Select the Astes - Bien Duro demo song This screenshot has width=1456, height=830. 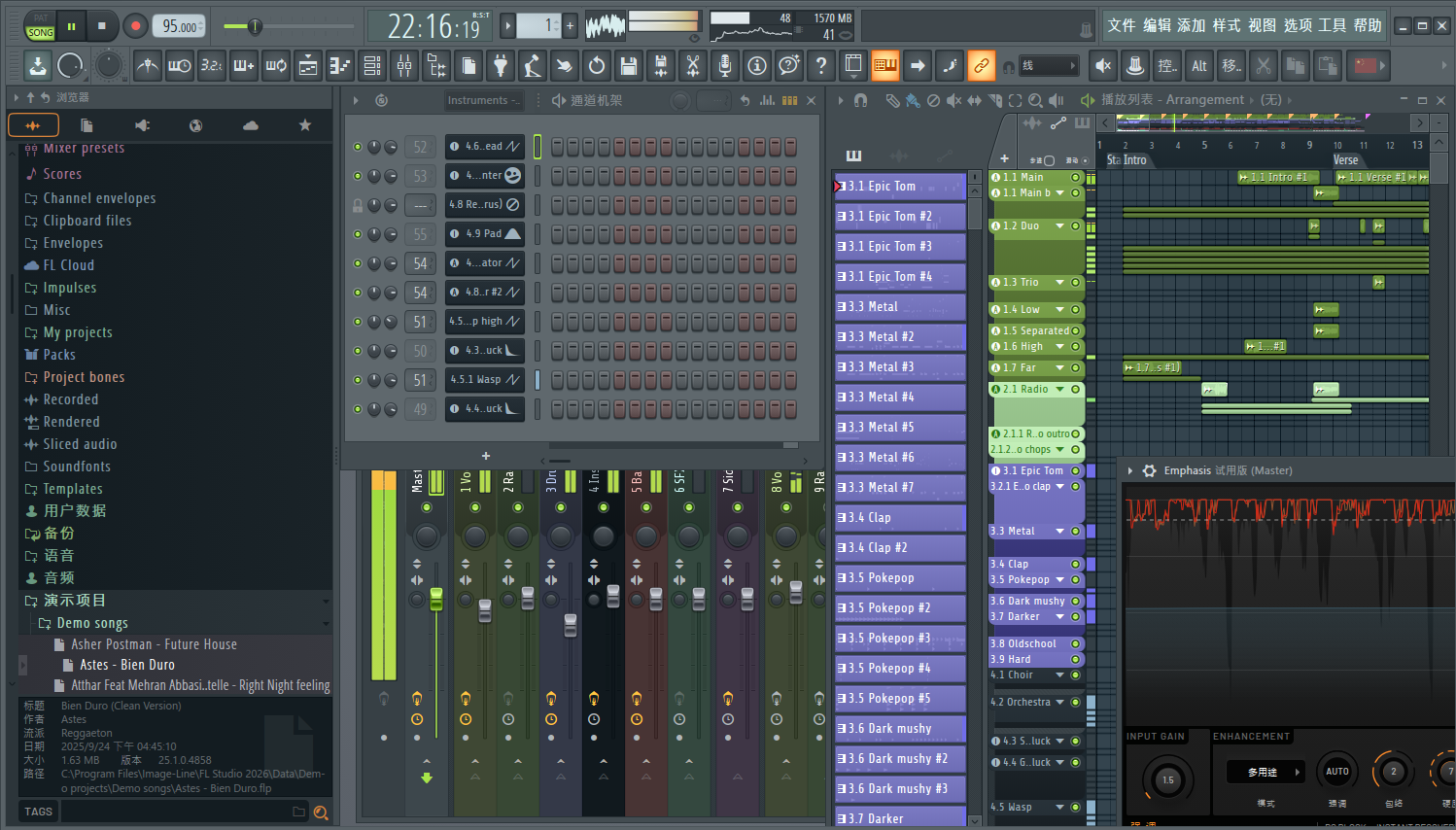(x=127, y=665)
